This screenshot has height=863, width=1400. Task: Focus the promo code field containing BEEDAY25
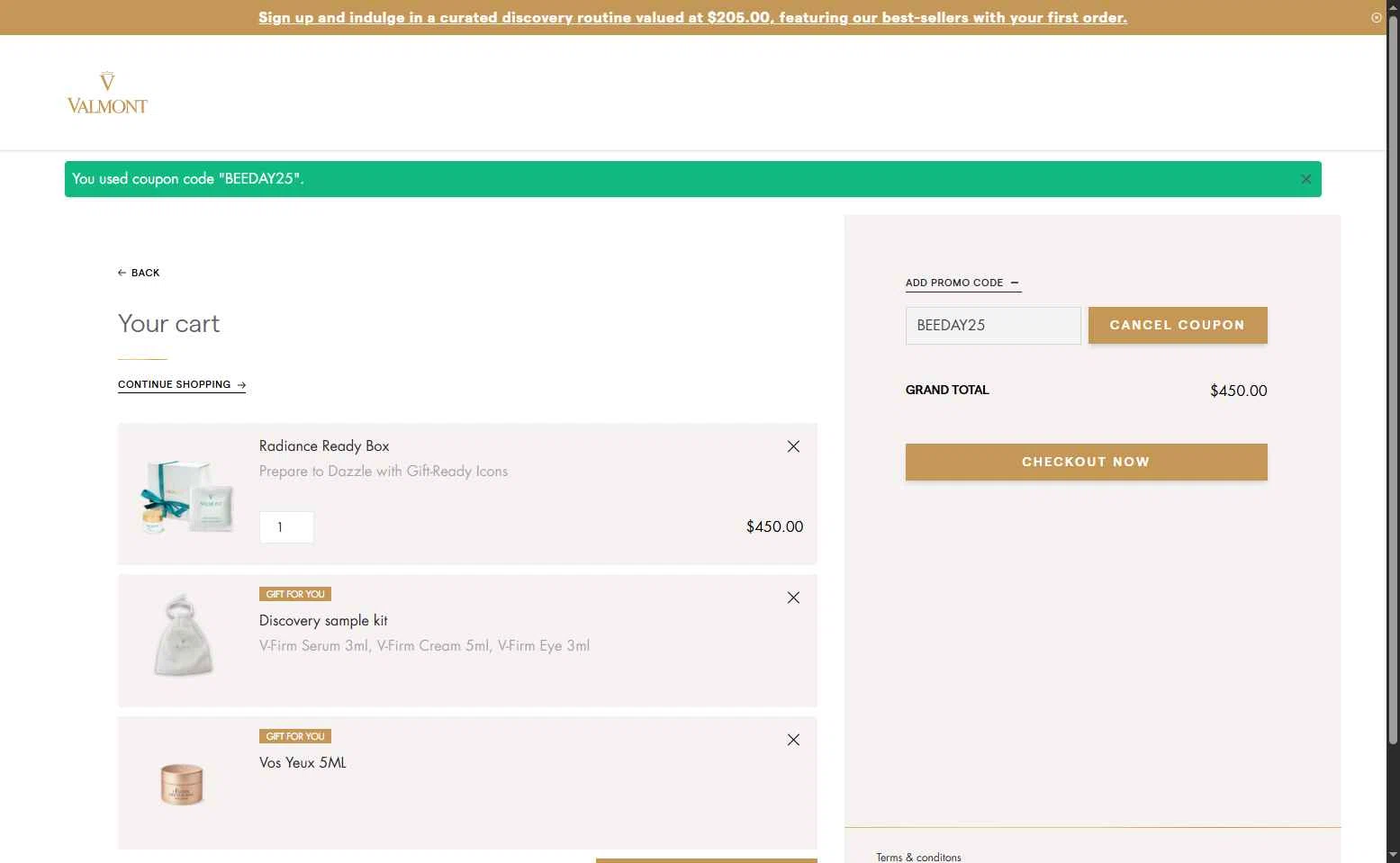[993, 326]
